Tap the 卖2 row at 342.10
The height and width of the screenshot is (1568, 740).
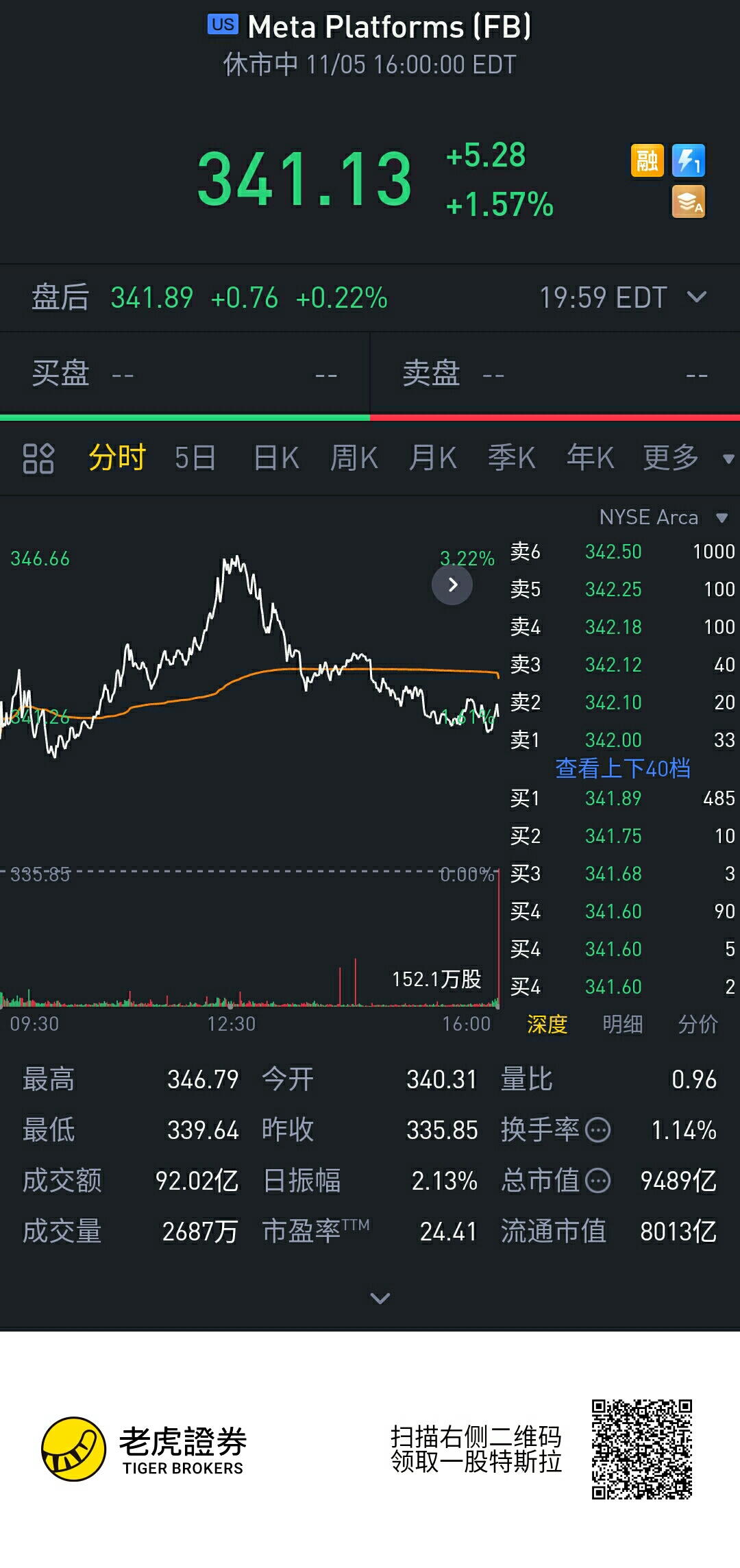(622, 702)
